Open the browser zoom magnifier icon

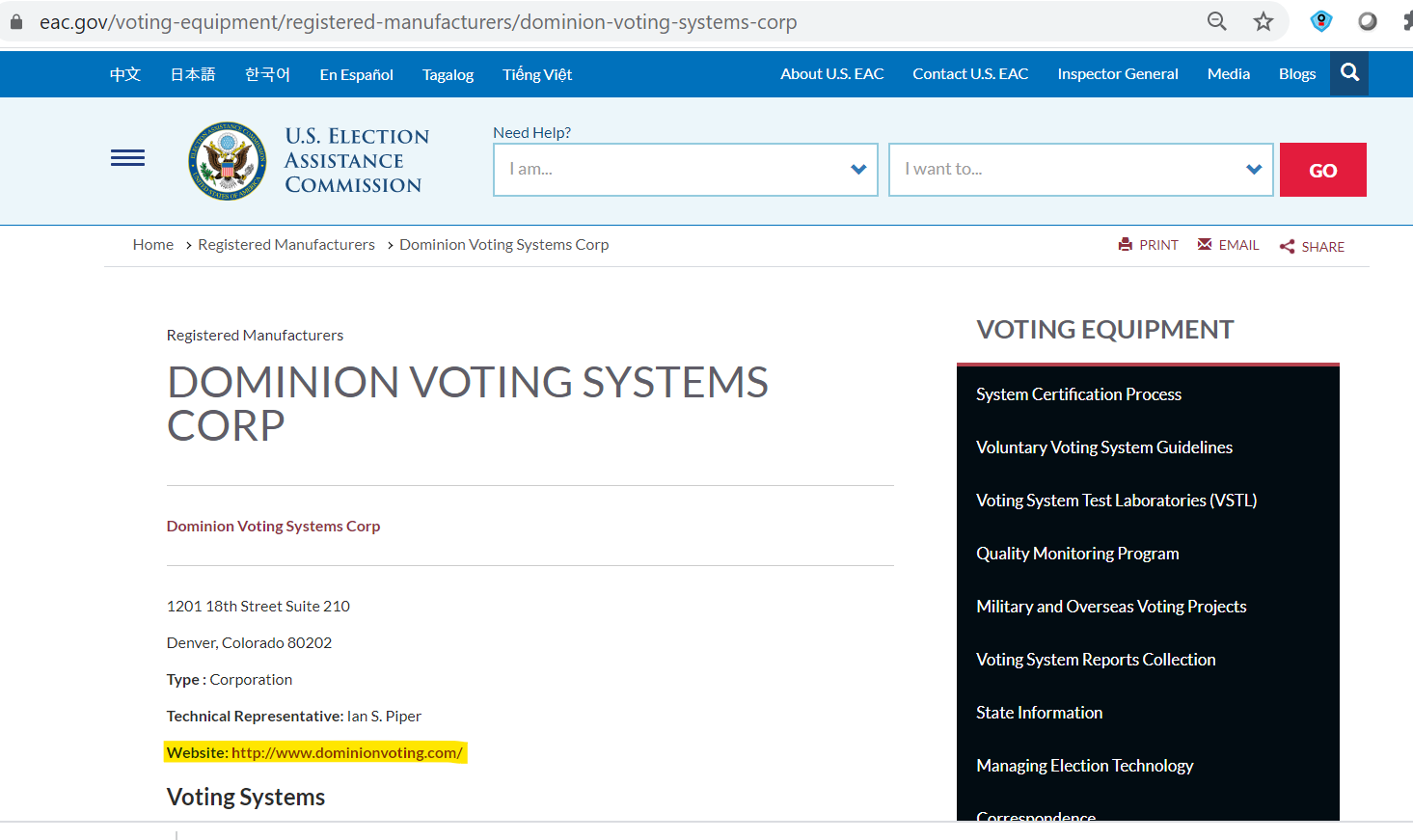coord(1217,21)
